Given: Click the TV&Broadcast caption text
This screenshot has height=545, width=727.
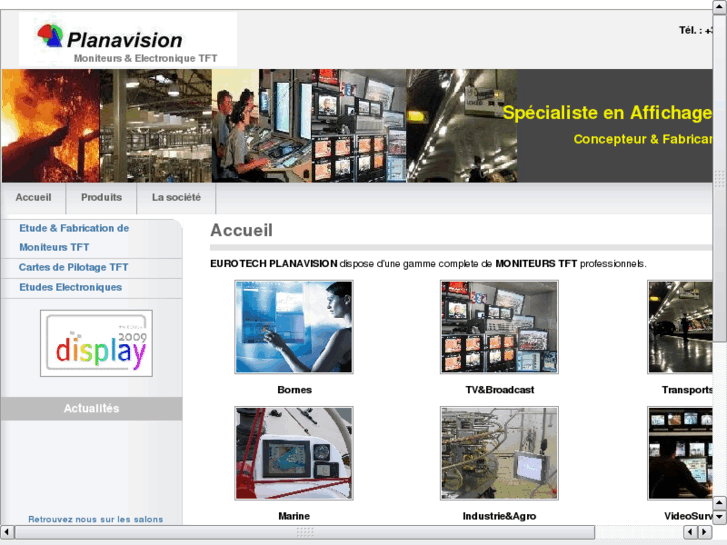Looking at the screenshot, I should click(x=500, y=390).
